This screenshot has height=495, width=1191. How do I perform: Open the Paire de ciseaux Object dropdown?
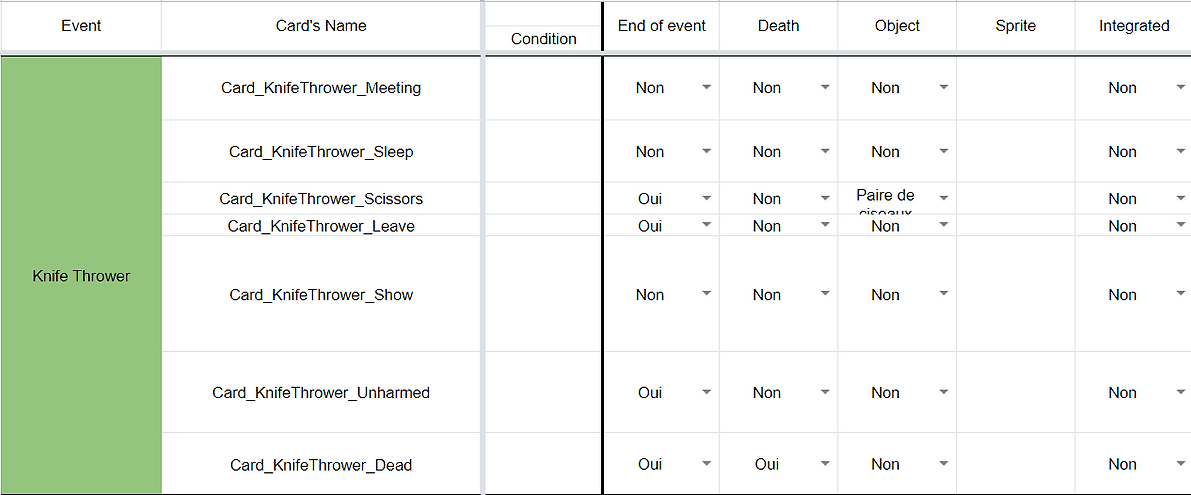(943, 198)
